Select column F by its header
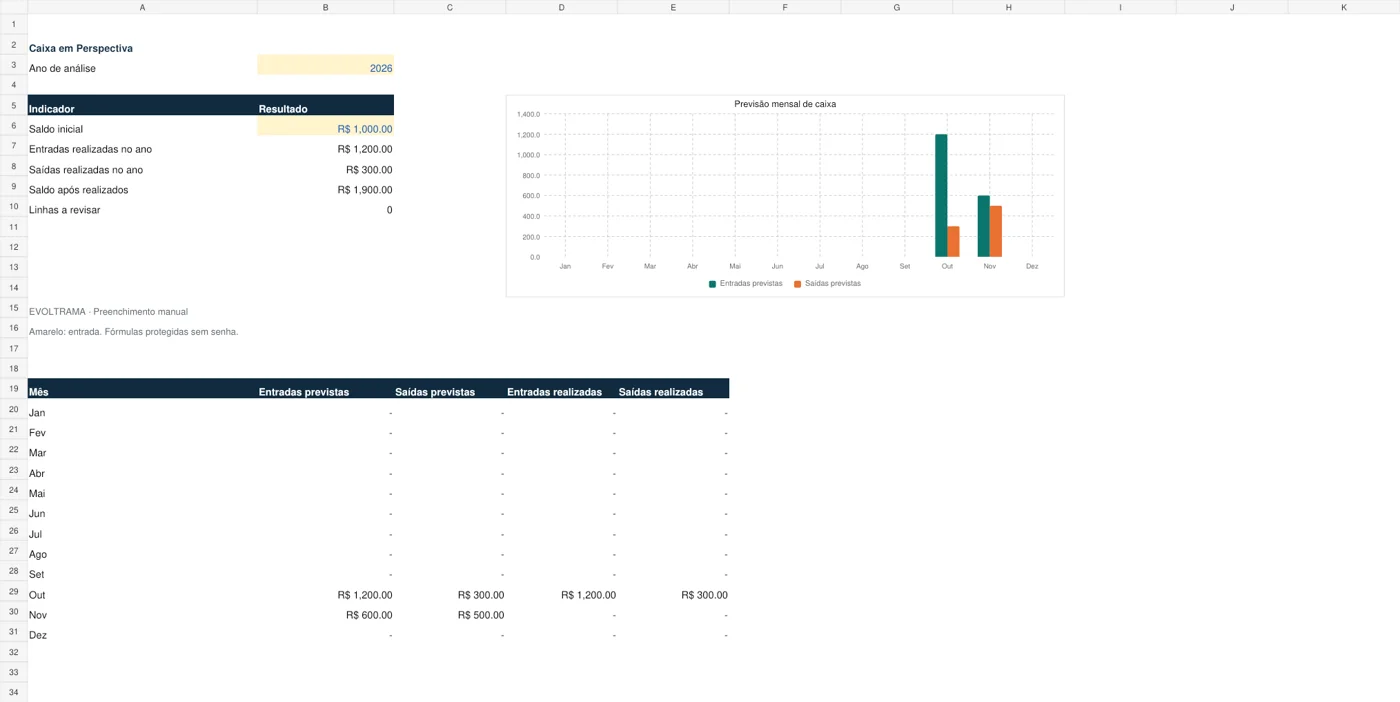The image size is (1400, 702). tap(785, 7)
